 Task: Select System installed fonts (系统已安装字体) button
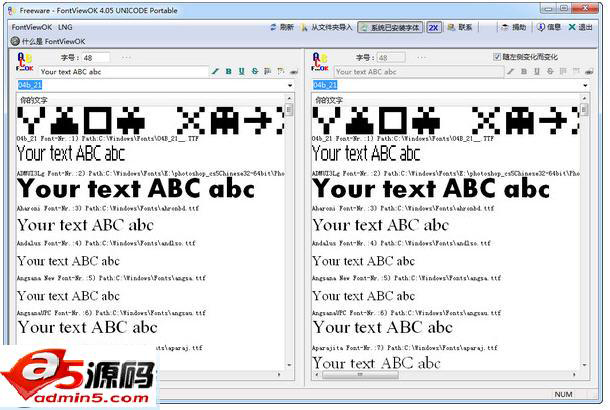click(x=390, y=27)
